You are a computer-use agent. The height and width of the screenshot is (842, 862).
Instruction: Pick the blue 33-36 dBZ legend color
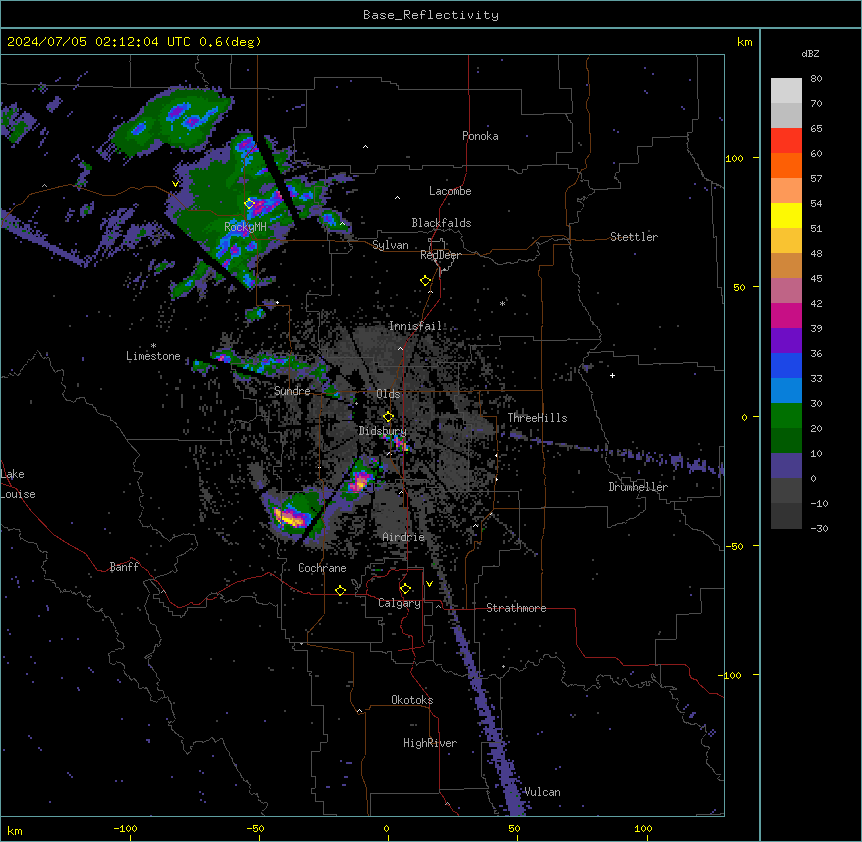786,365
